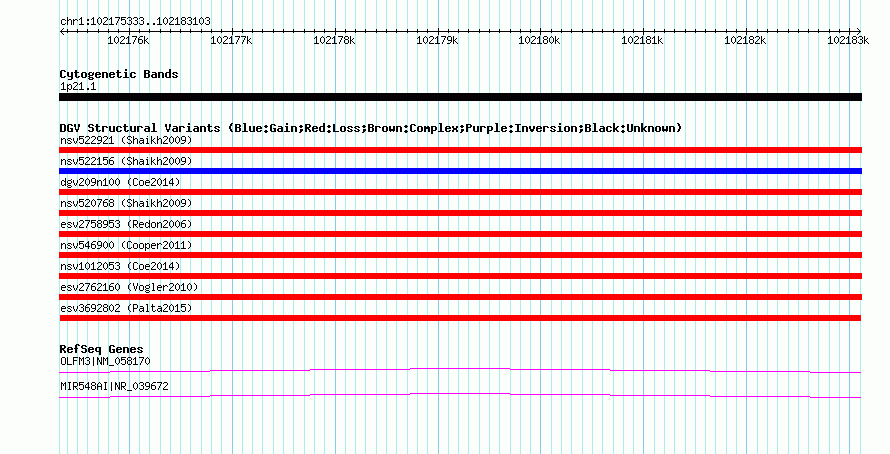Click the 102177k ruler tick label

pyautogui.click(x=231, y=40)
